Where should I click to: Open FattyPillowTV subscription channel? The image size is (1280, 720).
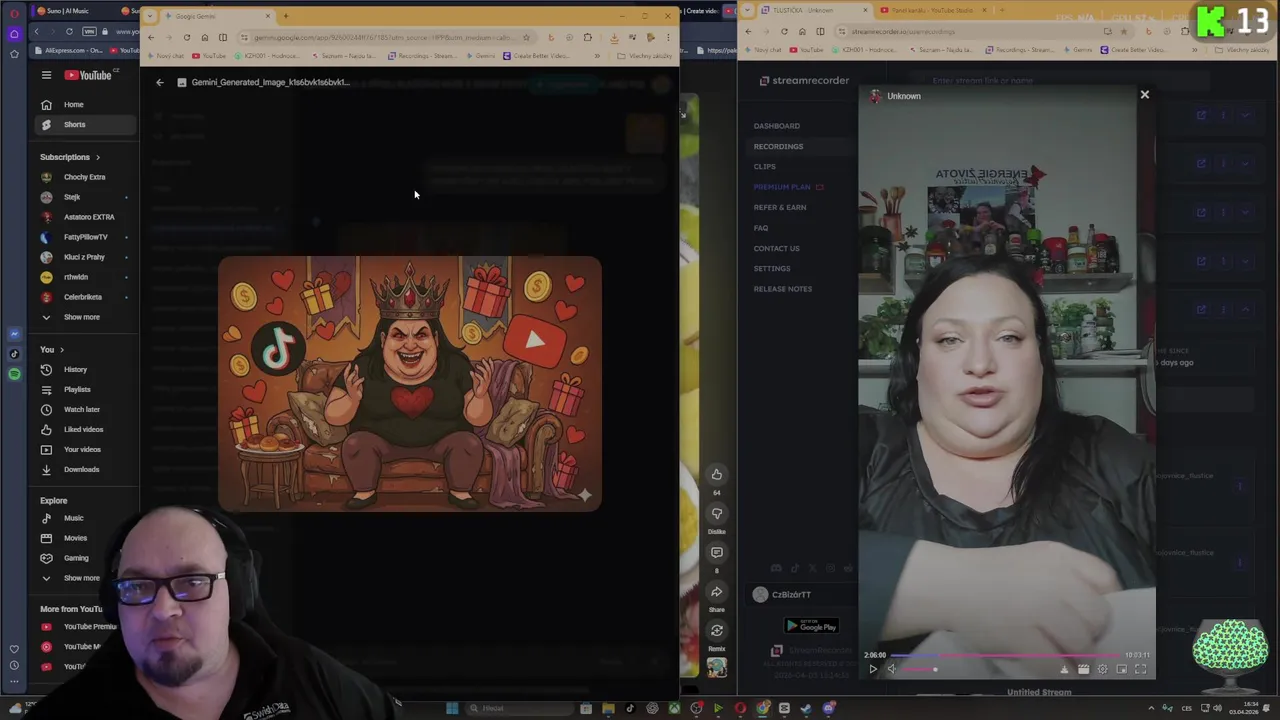click(85, 237)
